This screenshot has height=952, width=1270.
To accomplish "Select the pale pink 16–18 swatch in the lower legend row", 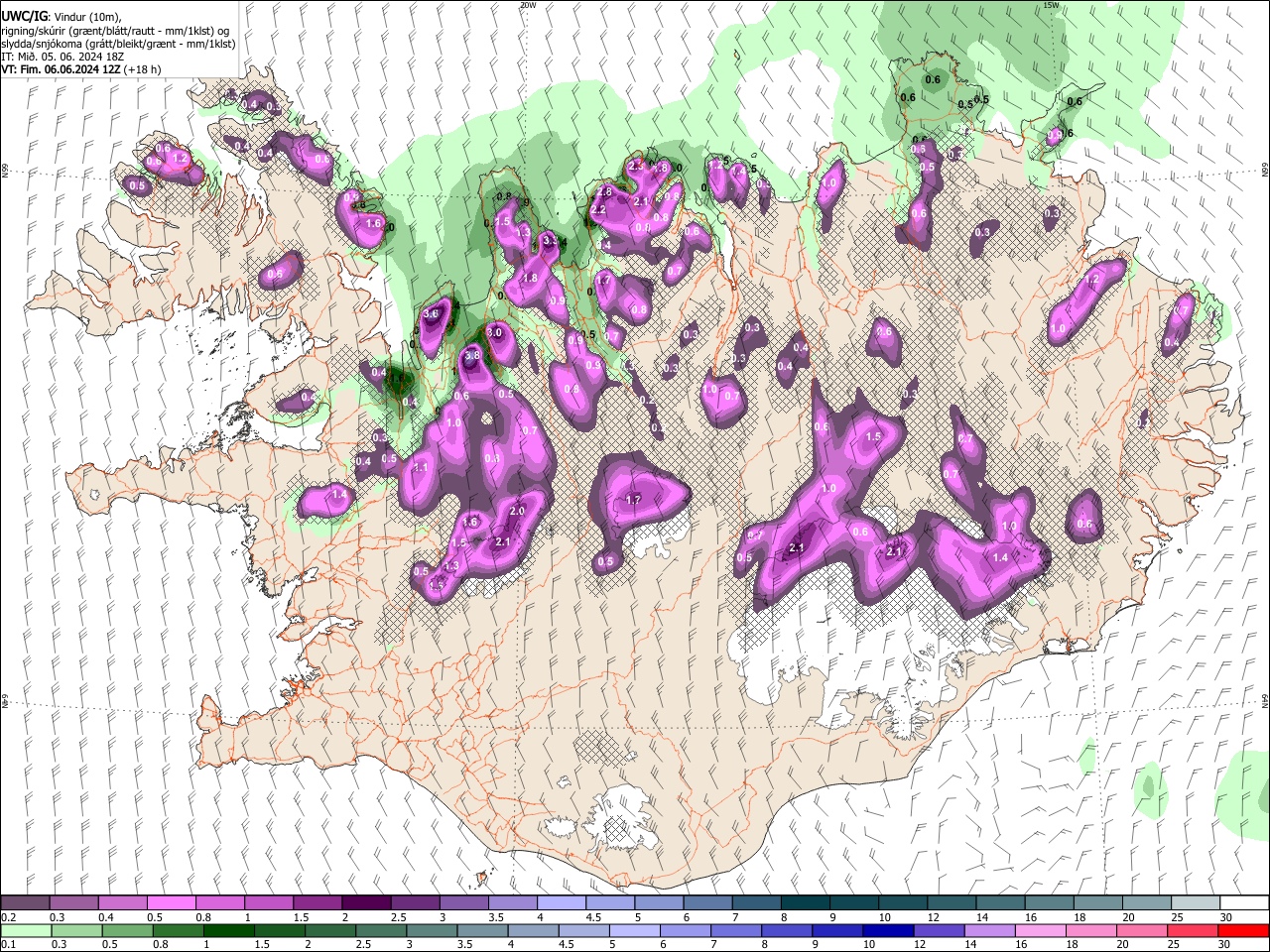I will (1041, 930).
